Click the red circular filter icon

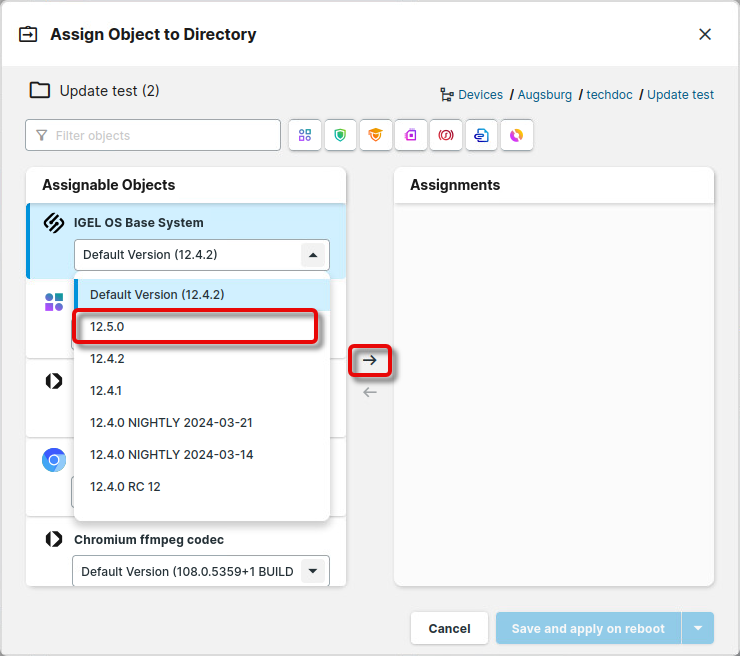[x=446, y=135]
